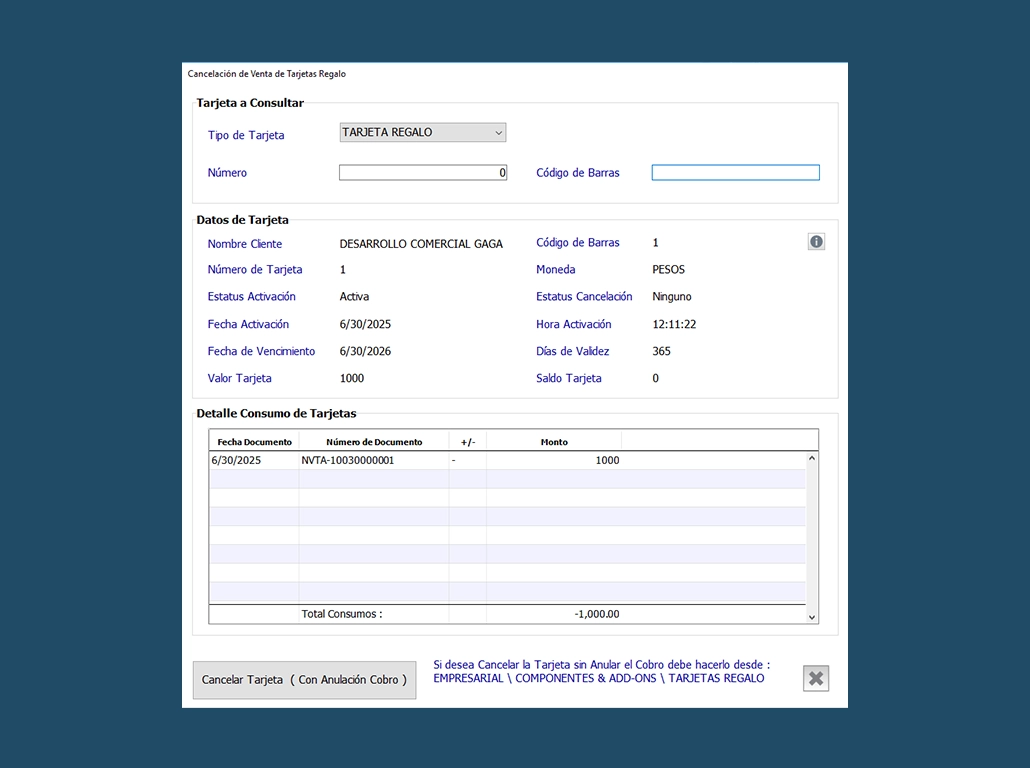1030x768 pixels.
Task: Click the Estatus Activación value Activa
Action: click(x=354, y=297)
